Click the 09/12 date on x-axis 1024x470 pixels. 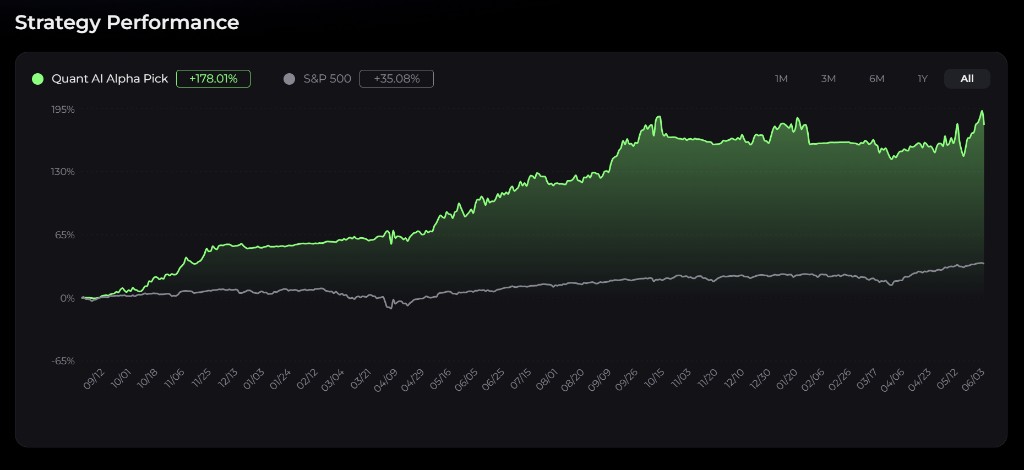pyautogui.click(x=94, y=380)
